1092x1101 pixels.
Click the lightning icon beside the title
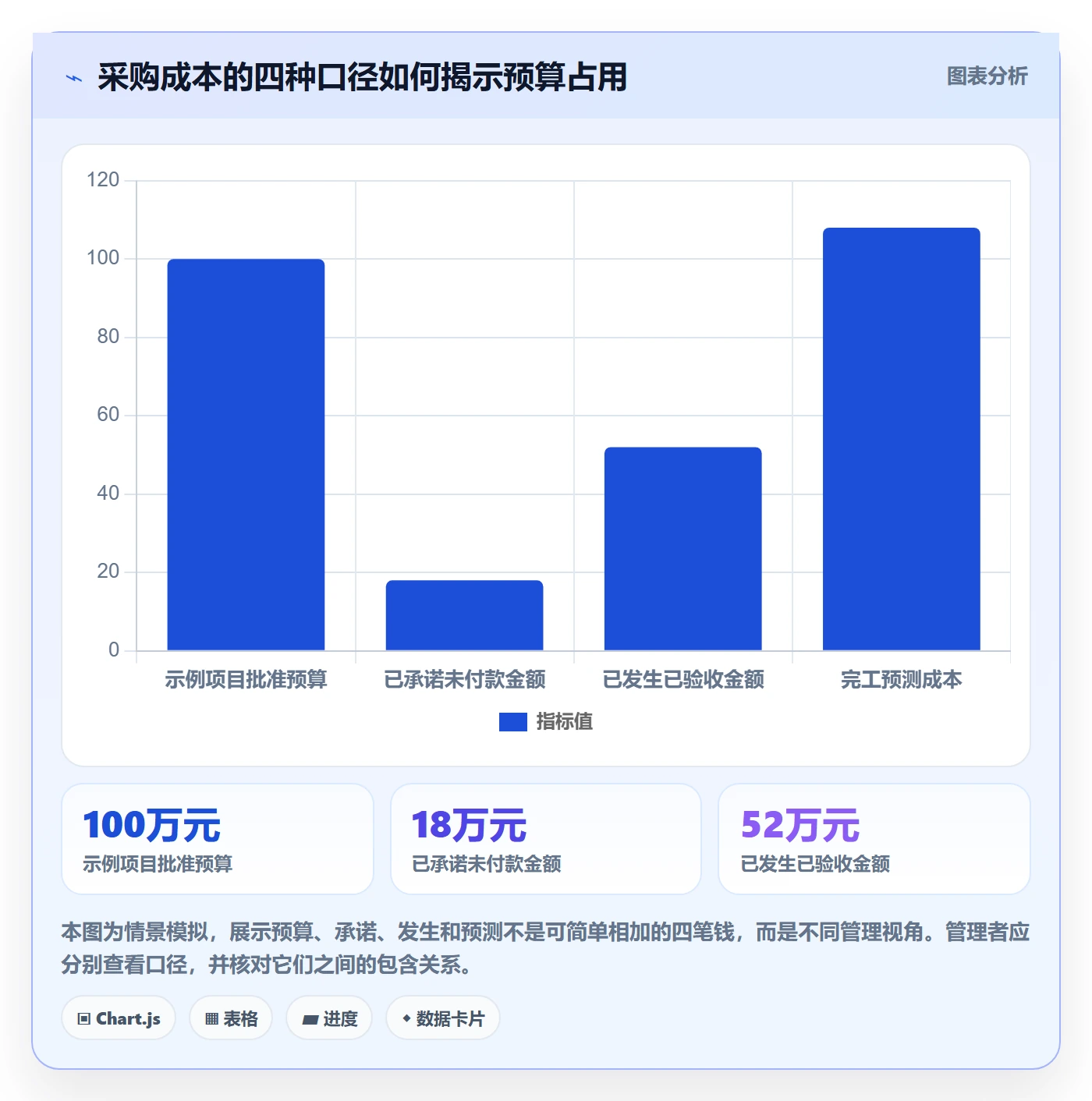pyautogui.click(x=74, y=78)
